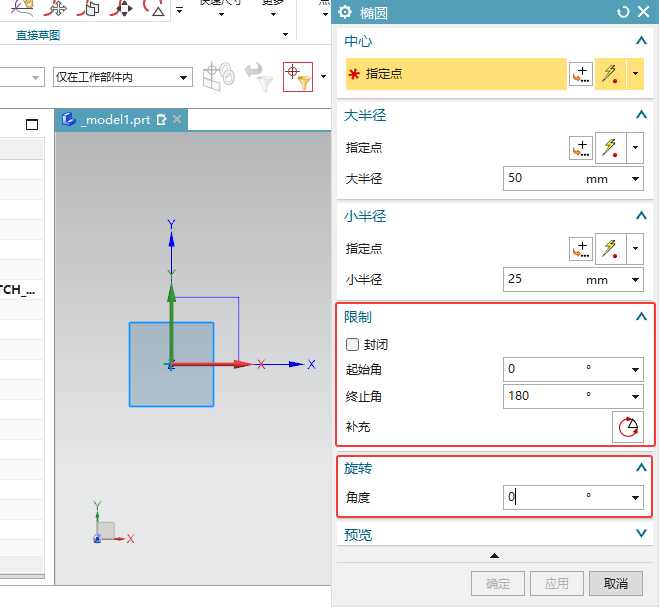
Task: Collapse the 小半径 section
Action: [x=641, y=216]
